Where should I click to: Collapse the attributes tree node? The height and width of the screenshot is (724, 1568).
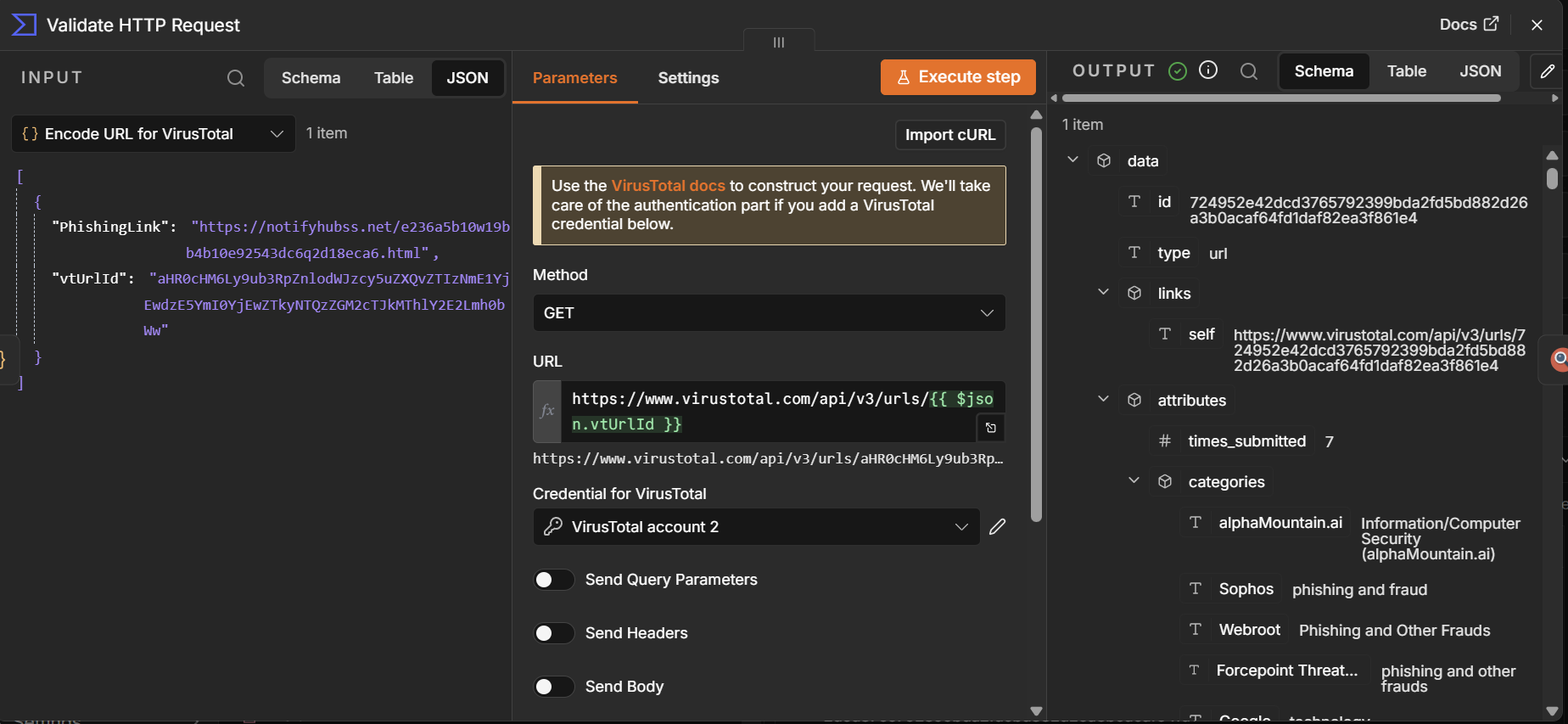[x=1103, y=399]
